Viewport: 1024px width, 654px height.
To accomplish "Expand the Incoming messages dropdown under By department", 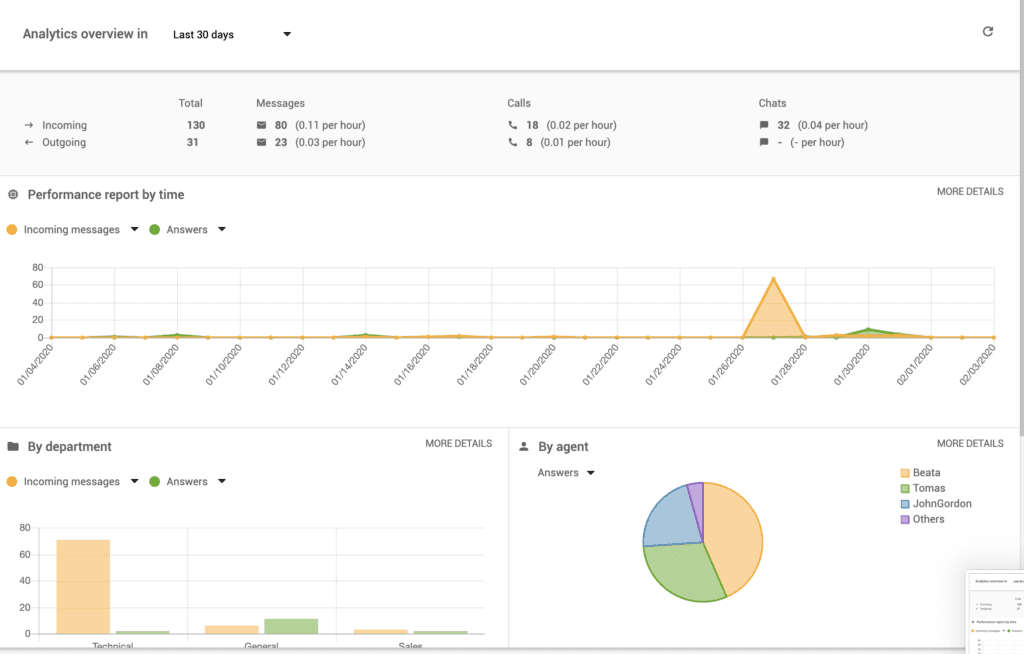I will click(134, 481).
